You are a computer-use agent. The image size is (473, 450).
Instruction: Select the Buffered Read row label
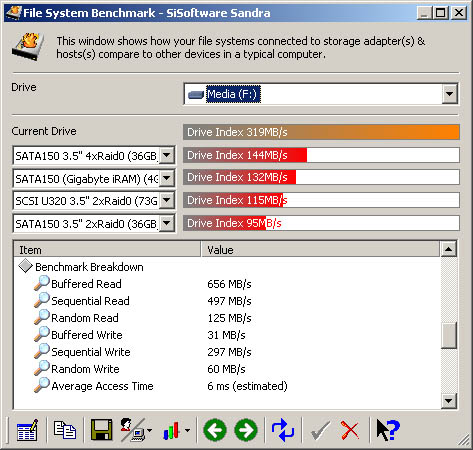coord(86,284)
